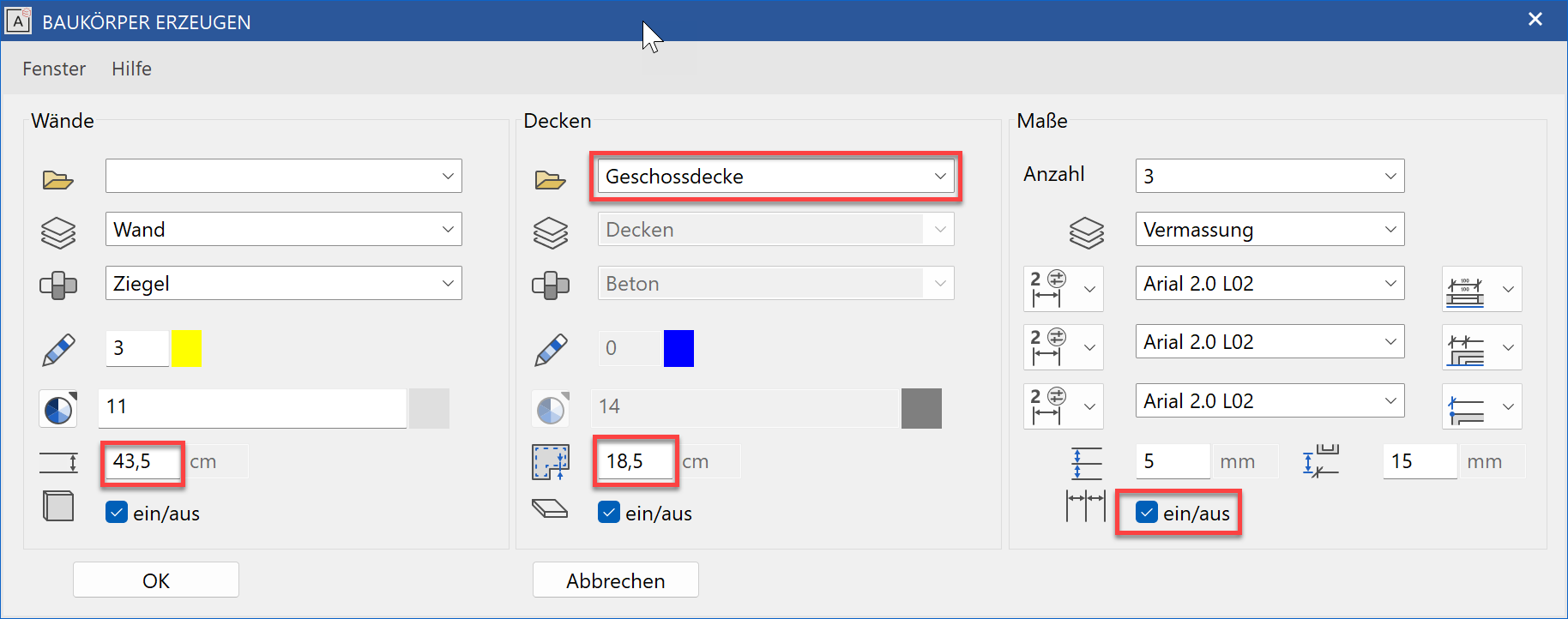
Task: Click the 15 mm dimension offset field
Action: click(x=1420, y=461)
